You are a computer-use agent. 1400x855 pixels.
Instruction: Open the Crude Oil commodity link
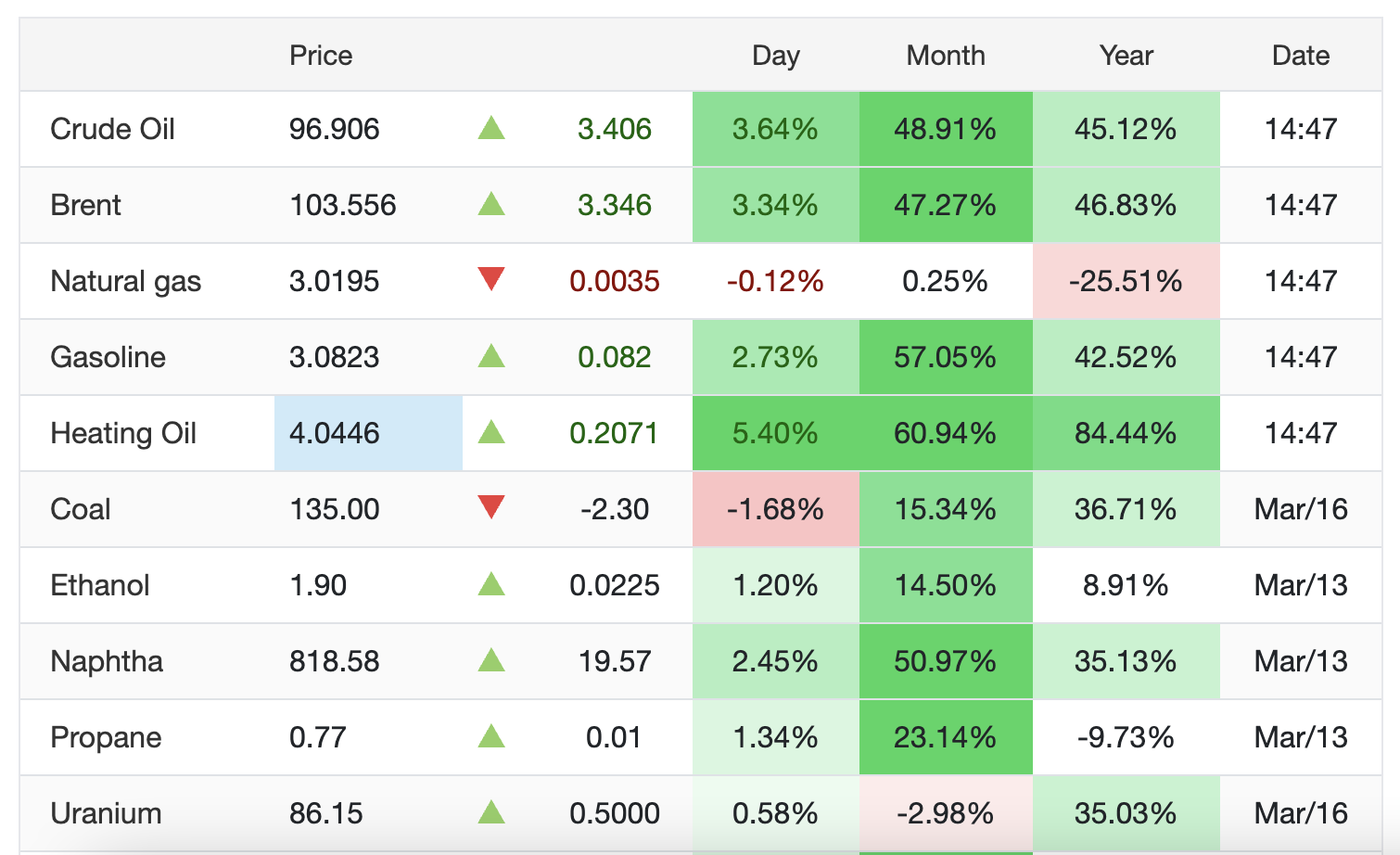coord(112,129)
